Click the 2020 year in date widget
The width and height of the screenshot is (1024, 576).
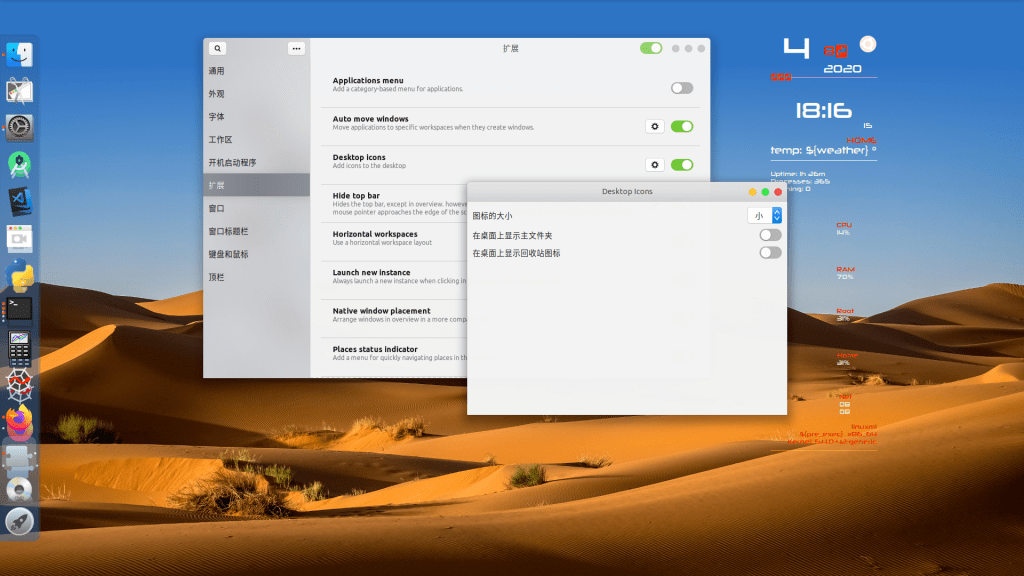click(x=842, y=69)
